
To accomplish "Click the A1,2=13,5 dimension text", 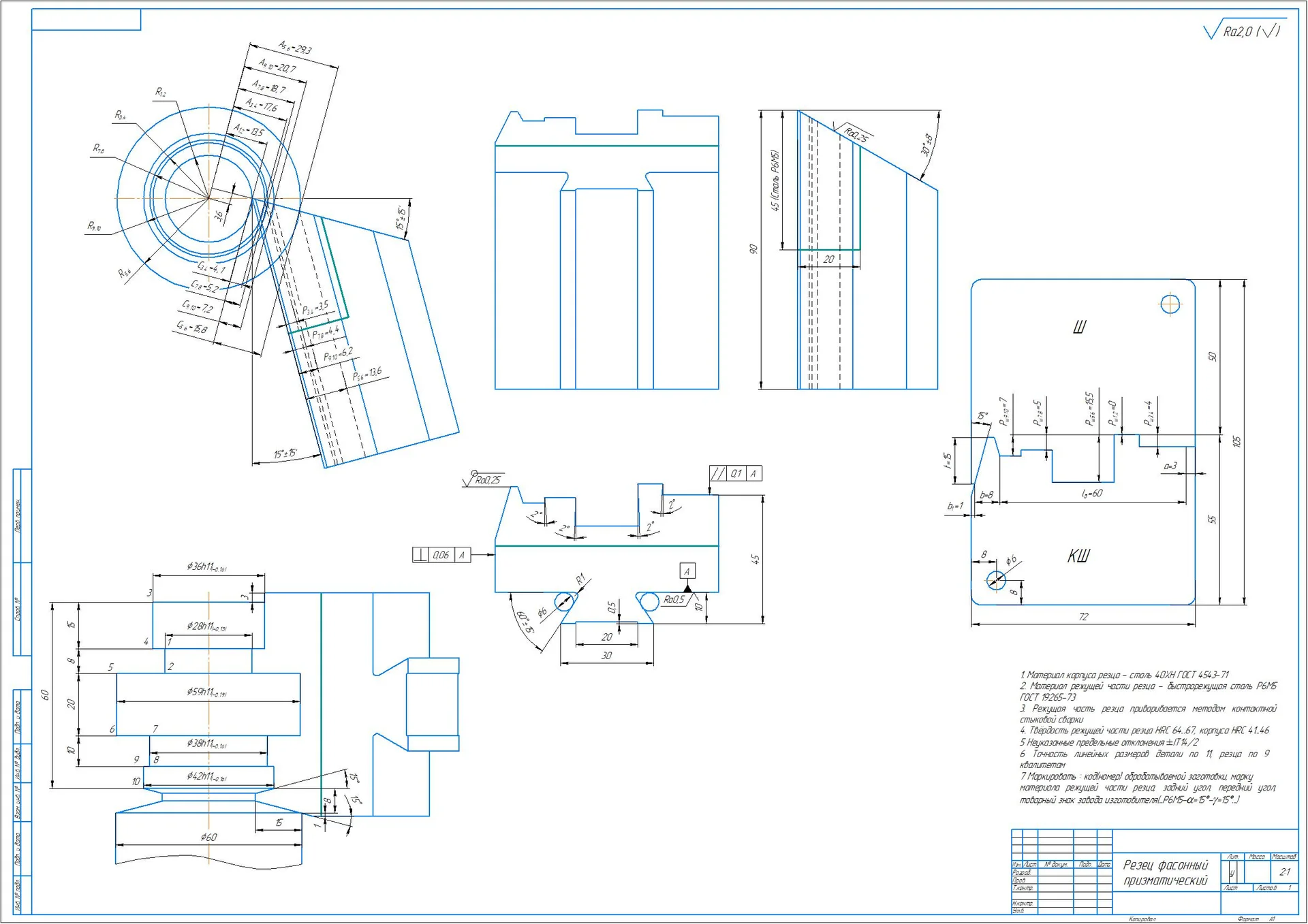I will click(248, 130).
